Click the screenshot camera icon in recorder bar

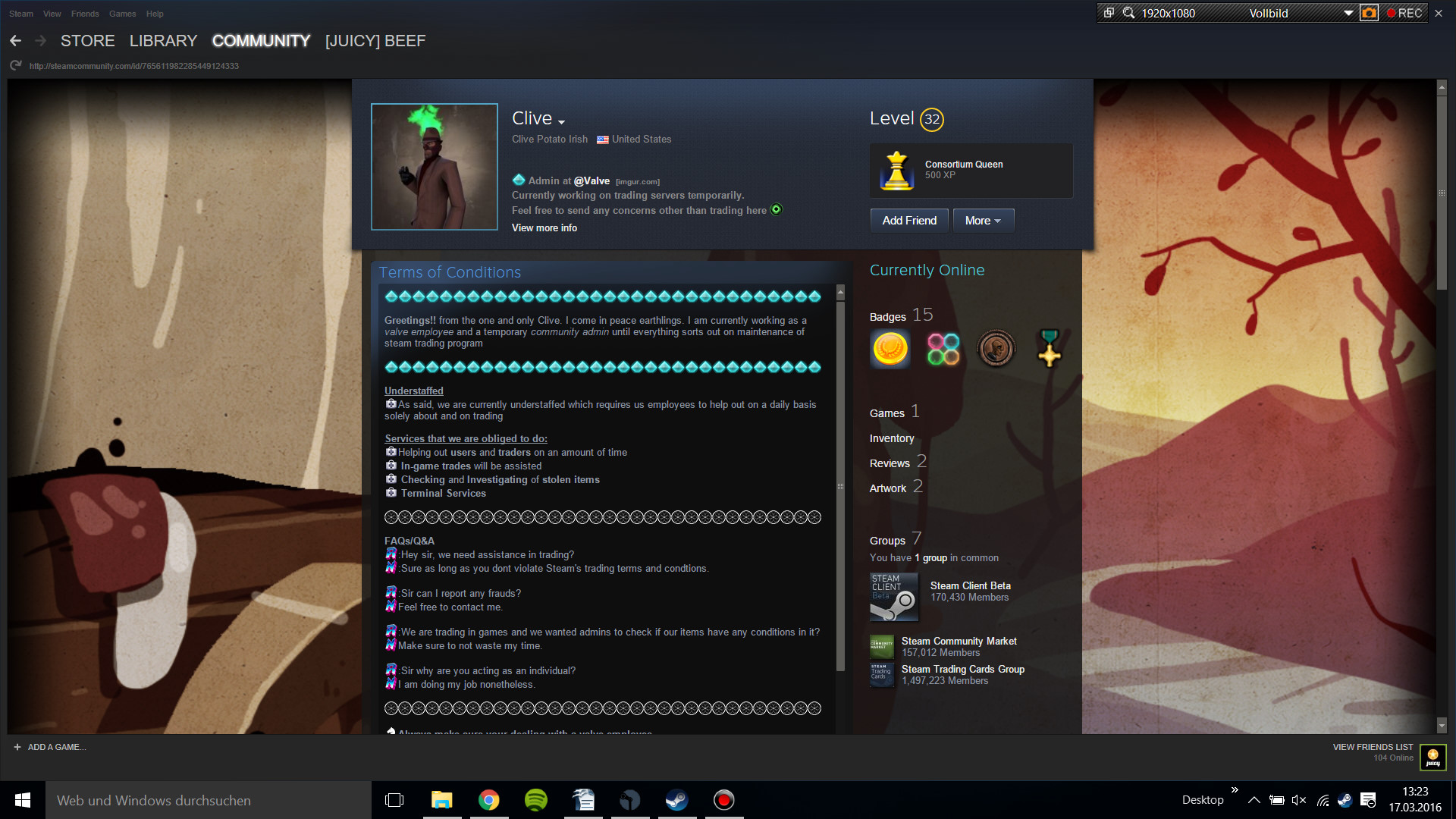(x=1369, y=13)
